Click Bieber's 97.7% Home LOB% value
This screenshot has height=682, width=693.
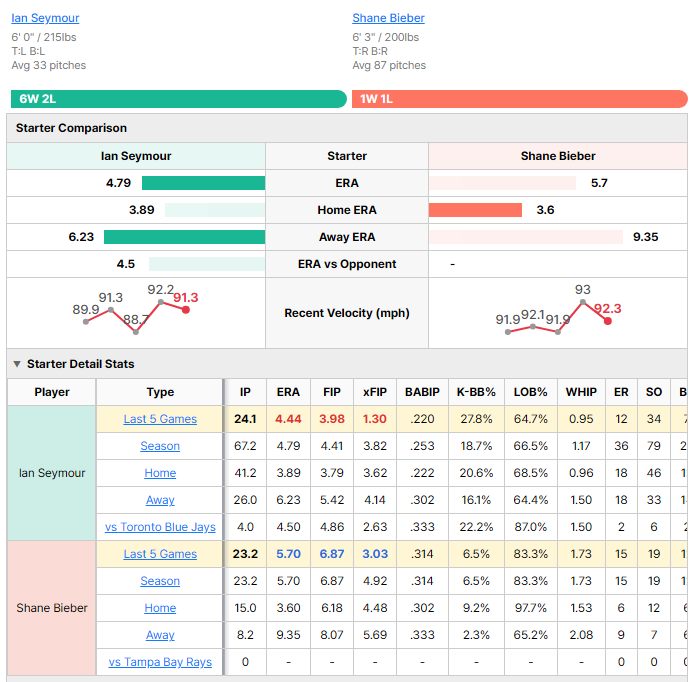pyautogui.click(x=530, y=608)
